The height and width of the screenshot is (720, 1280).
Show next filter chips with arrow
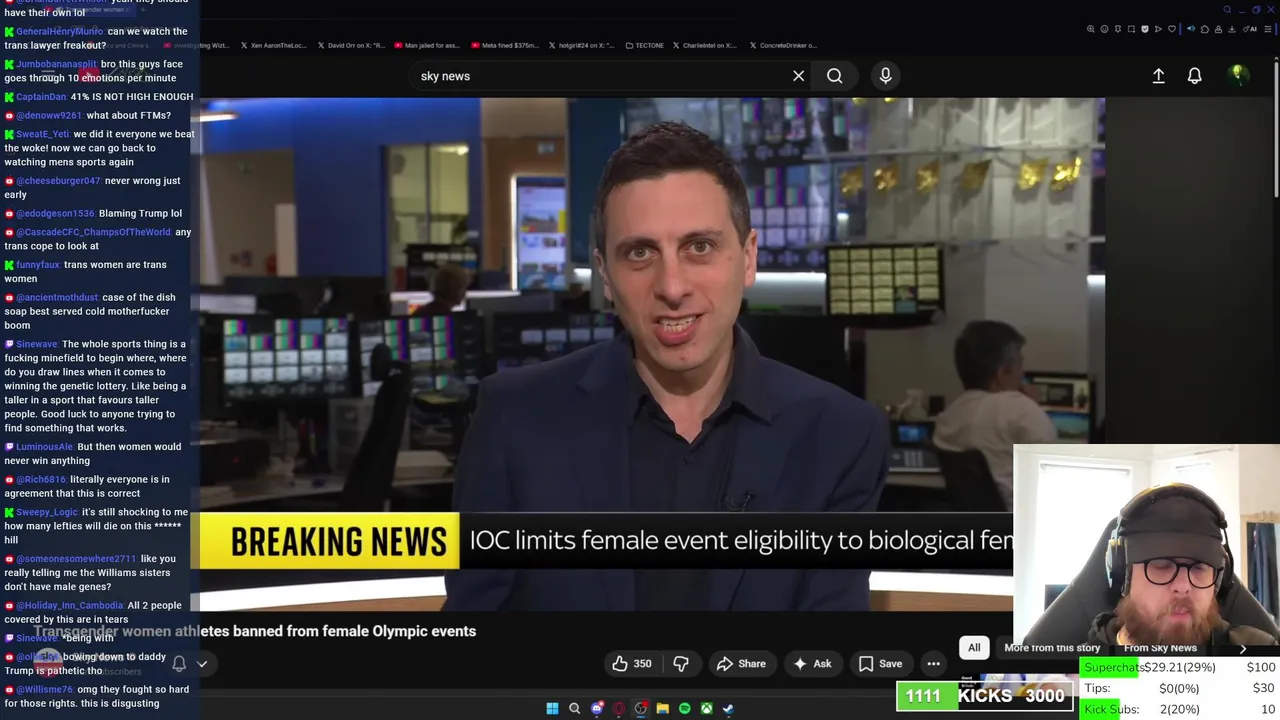[x=1243, y=648]
